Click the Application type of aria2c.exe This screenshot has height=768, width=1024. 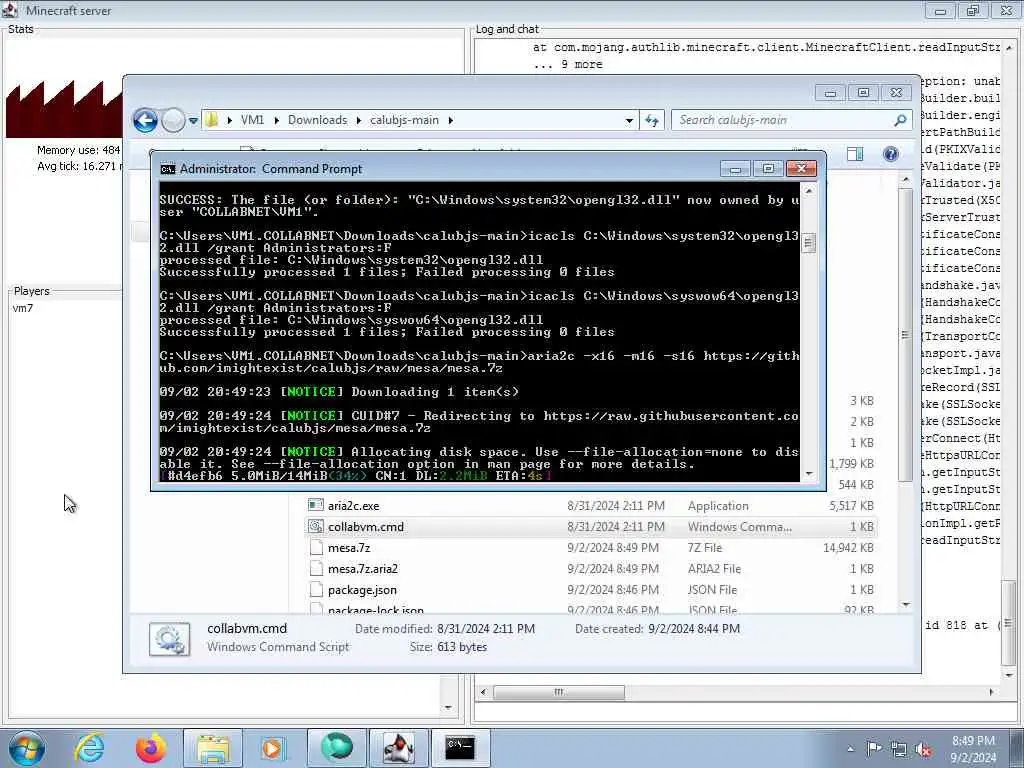[x=718, y=505]
